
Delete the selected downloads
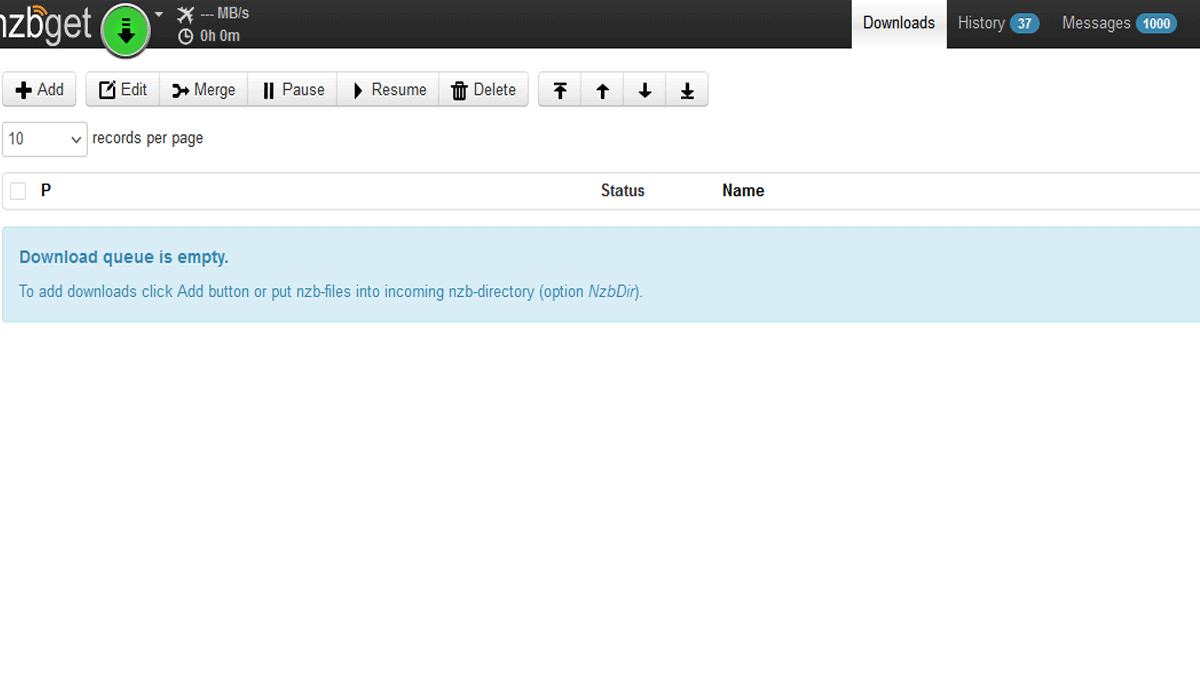click(483, 90)
